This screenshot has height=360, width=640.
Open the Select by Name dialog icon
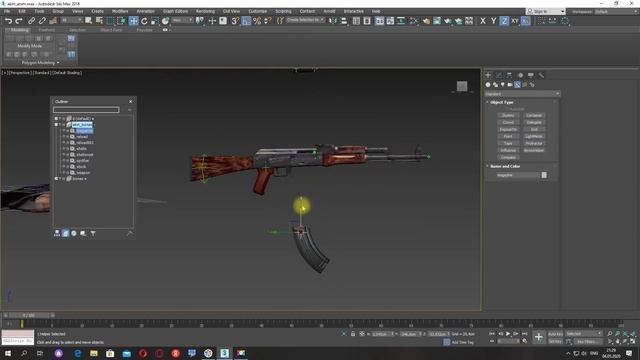(99, 21)
